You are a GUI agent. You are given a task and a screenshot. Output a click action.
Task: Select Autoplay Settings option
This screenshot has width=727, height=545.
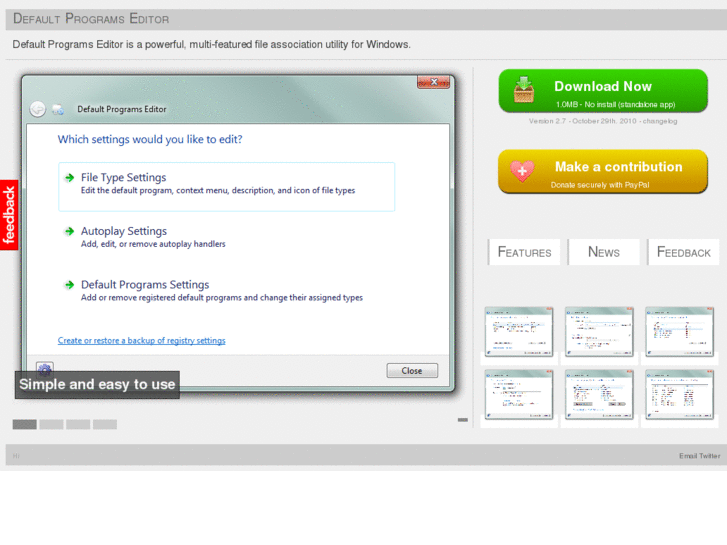click(x=153, y=237)
